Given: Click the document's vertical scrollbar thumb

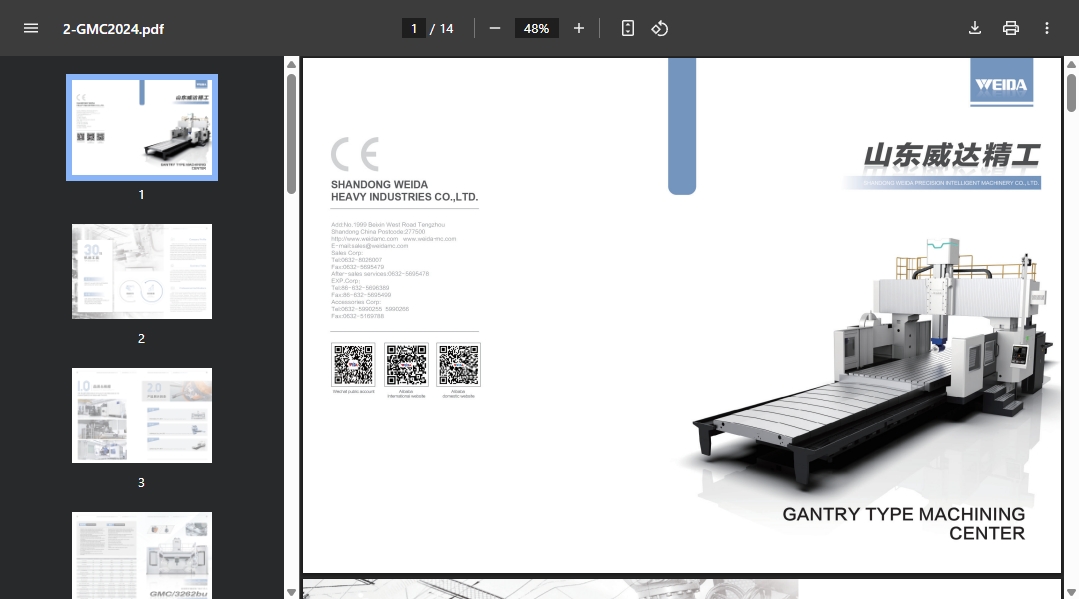Looking at the screenshot, I should tap(1071, 93).
